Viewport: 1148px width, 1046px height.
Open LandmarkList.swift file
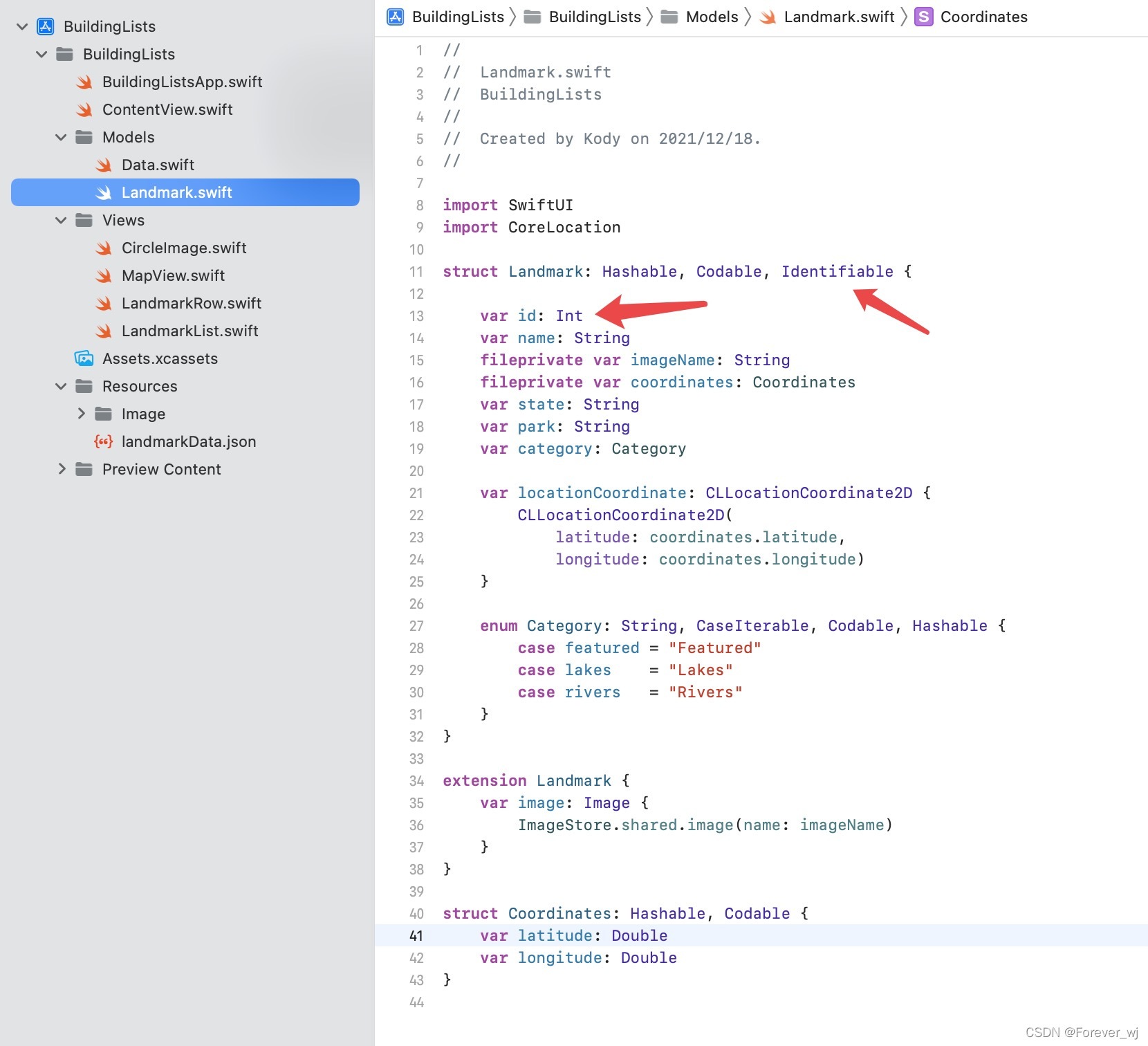pos(190,331)
